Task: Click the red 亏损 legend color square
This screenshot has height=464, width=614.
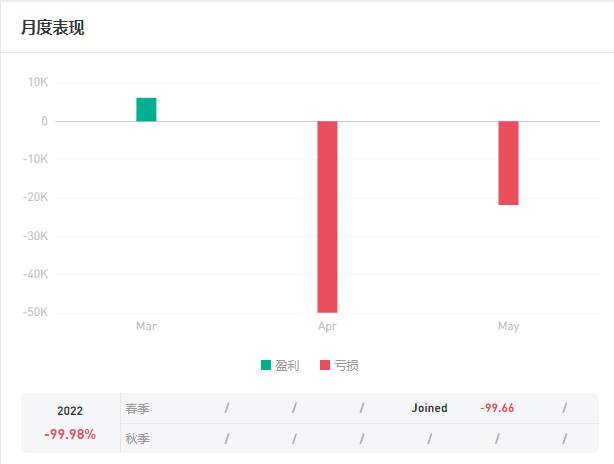Action: [x=325, y=365]
